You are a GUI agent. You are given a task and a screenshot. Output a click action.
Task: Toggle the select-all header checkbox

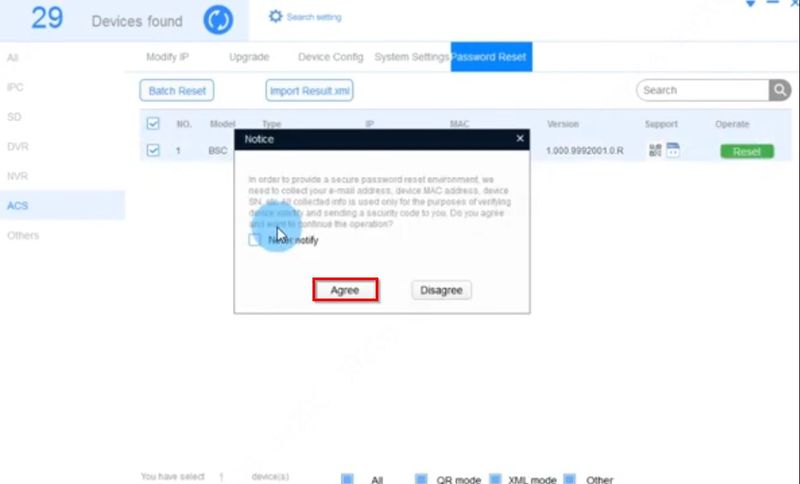pyautogui.click(x=153, y=123)
